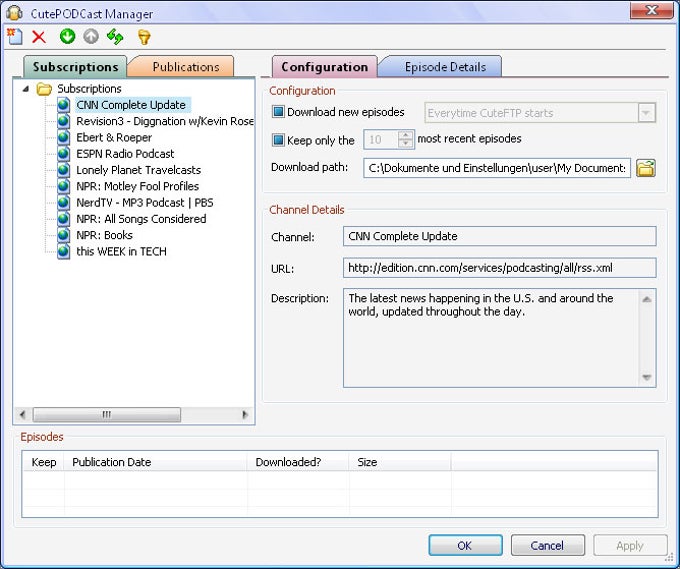Click globe icon beside this WEEK in TECH
The image size is (680, 569).
click(63, 252)
